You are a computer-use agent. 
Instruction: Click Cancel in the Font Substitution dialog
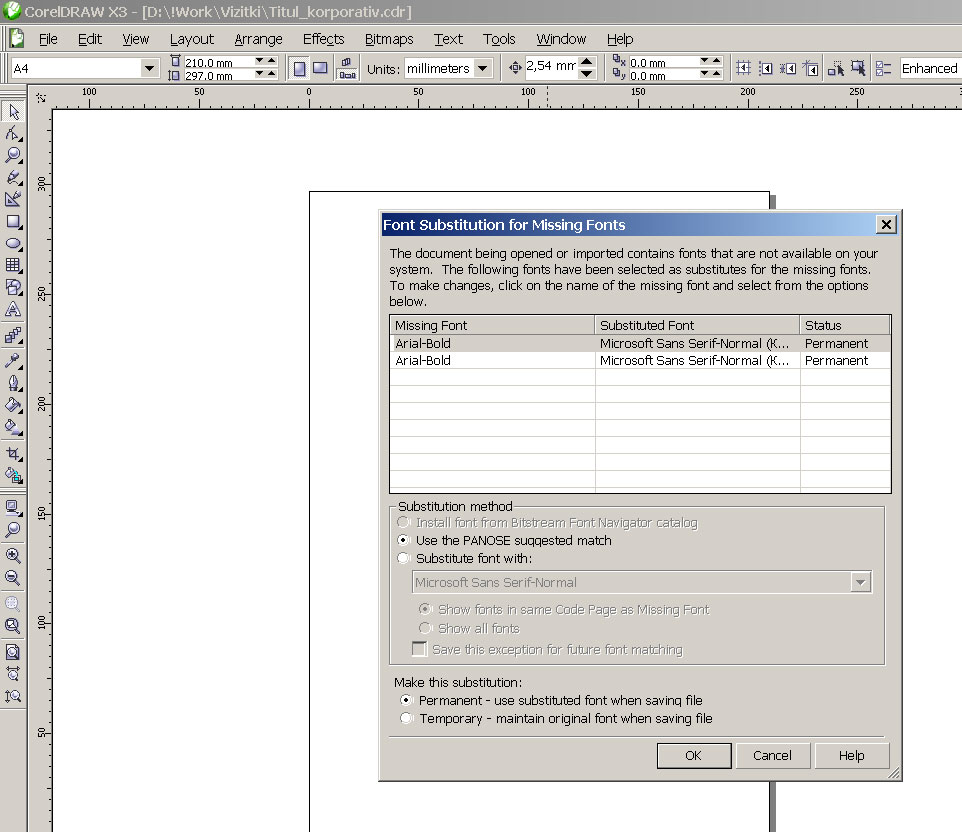click(772, 756)
